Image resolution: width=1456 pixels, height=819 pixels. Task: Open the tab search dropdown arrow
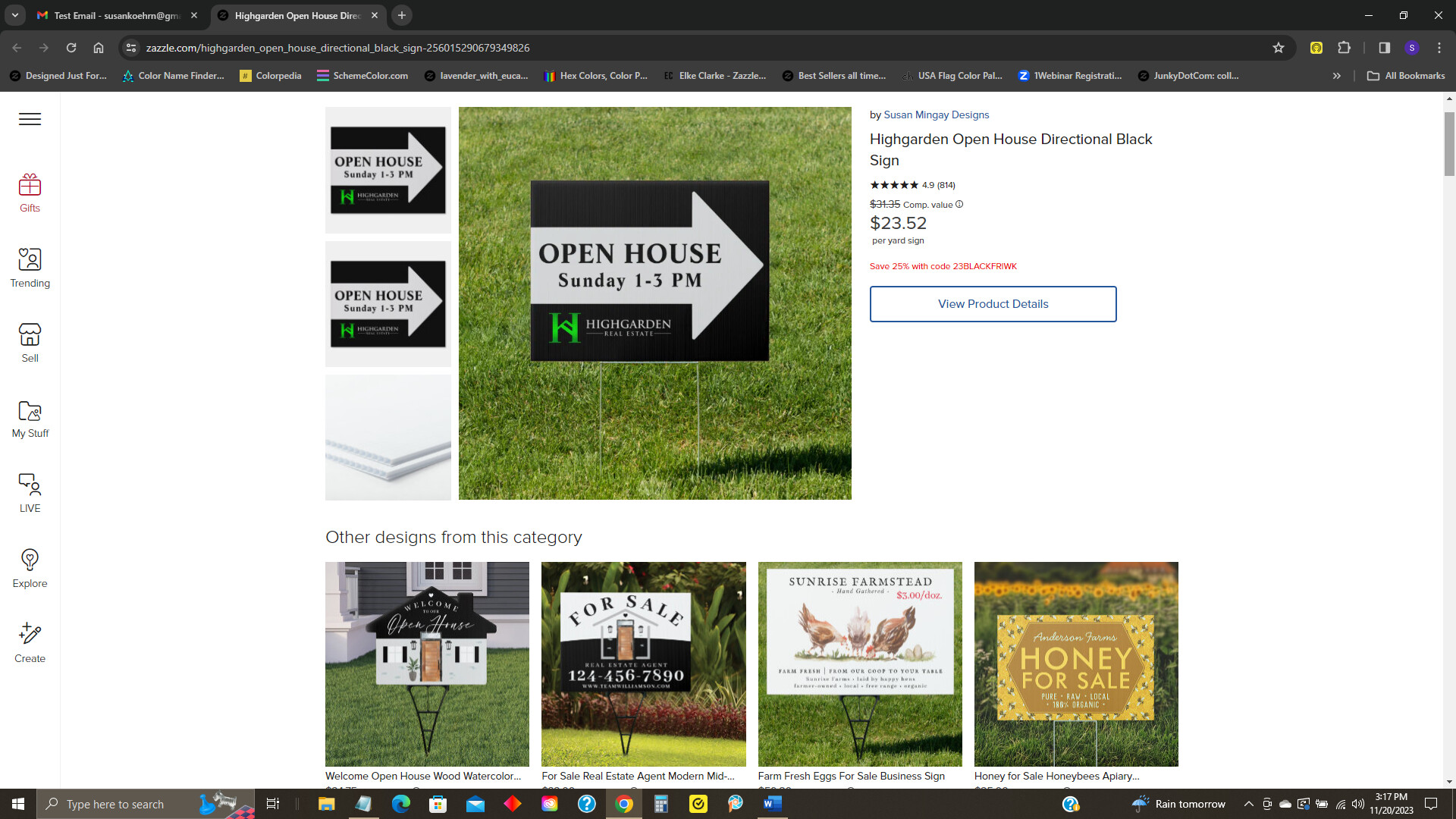pos(15,15)
